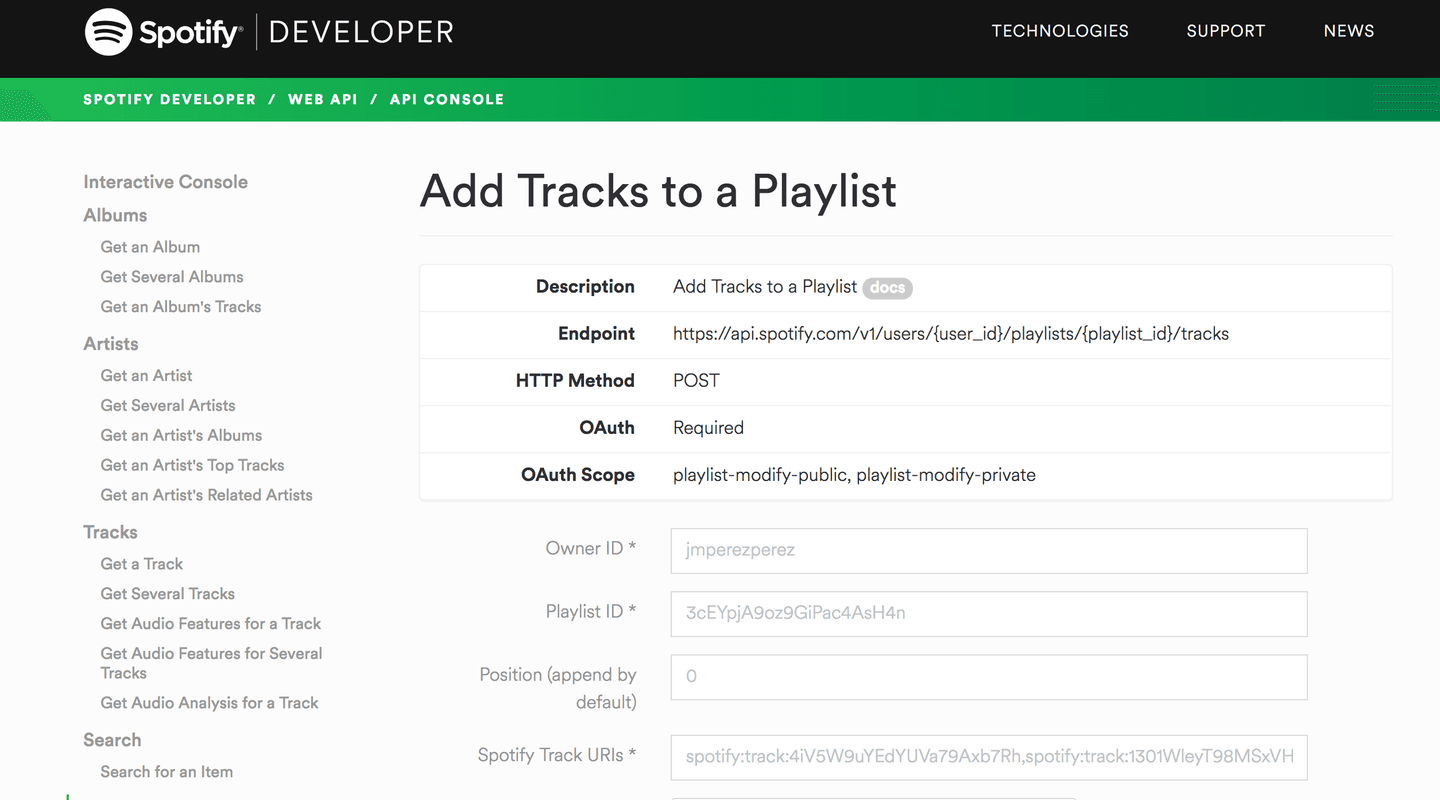Open Search for an Item
This screenshot has height=800, width=1440.
coord(167,772)
